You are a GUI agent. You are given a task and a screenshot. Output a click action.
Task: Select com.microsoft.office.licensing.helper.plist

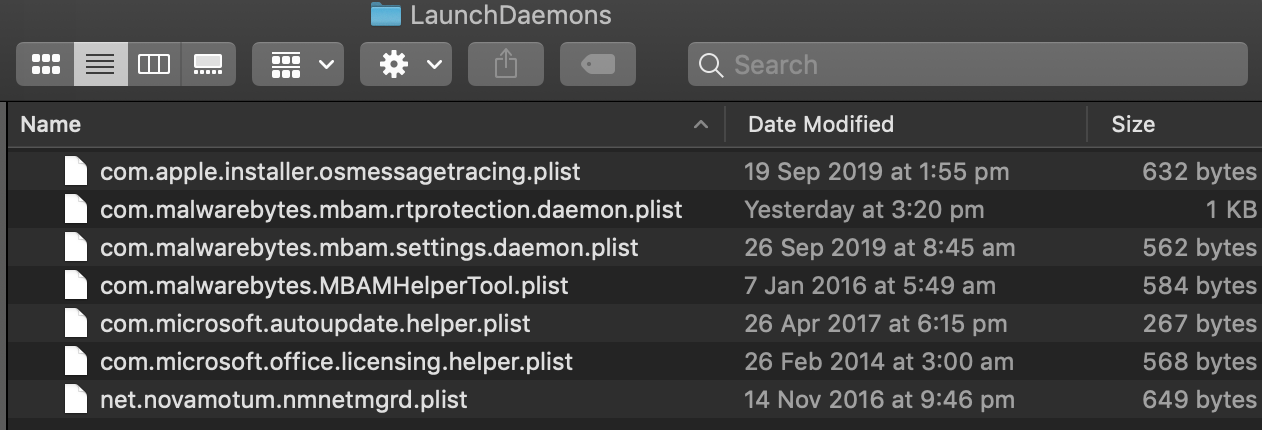[x=336, y=362]
